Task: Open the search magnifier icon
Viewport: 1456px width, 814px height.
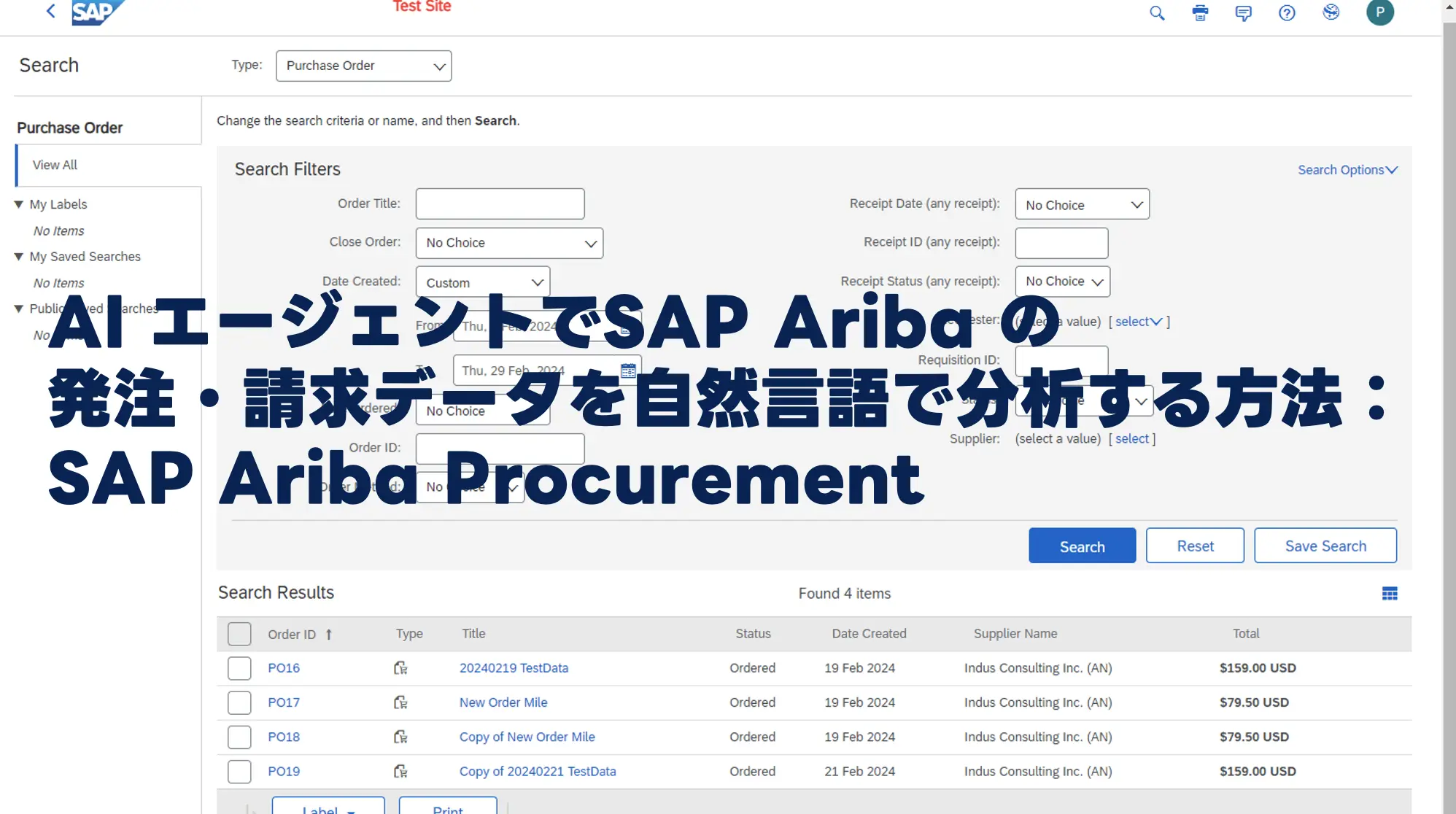Action: (x=1157, y=12)
